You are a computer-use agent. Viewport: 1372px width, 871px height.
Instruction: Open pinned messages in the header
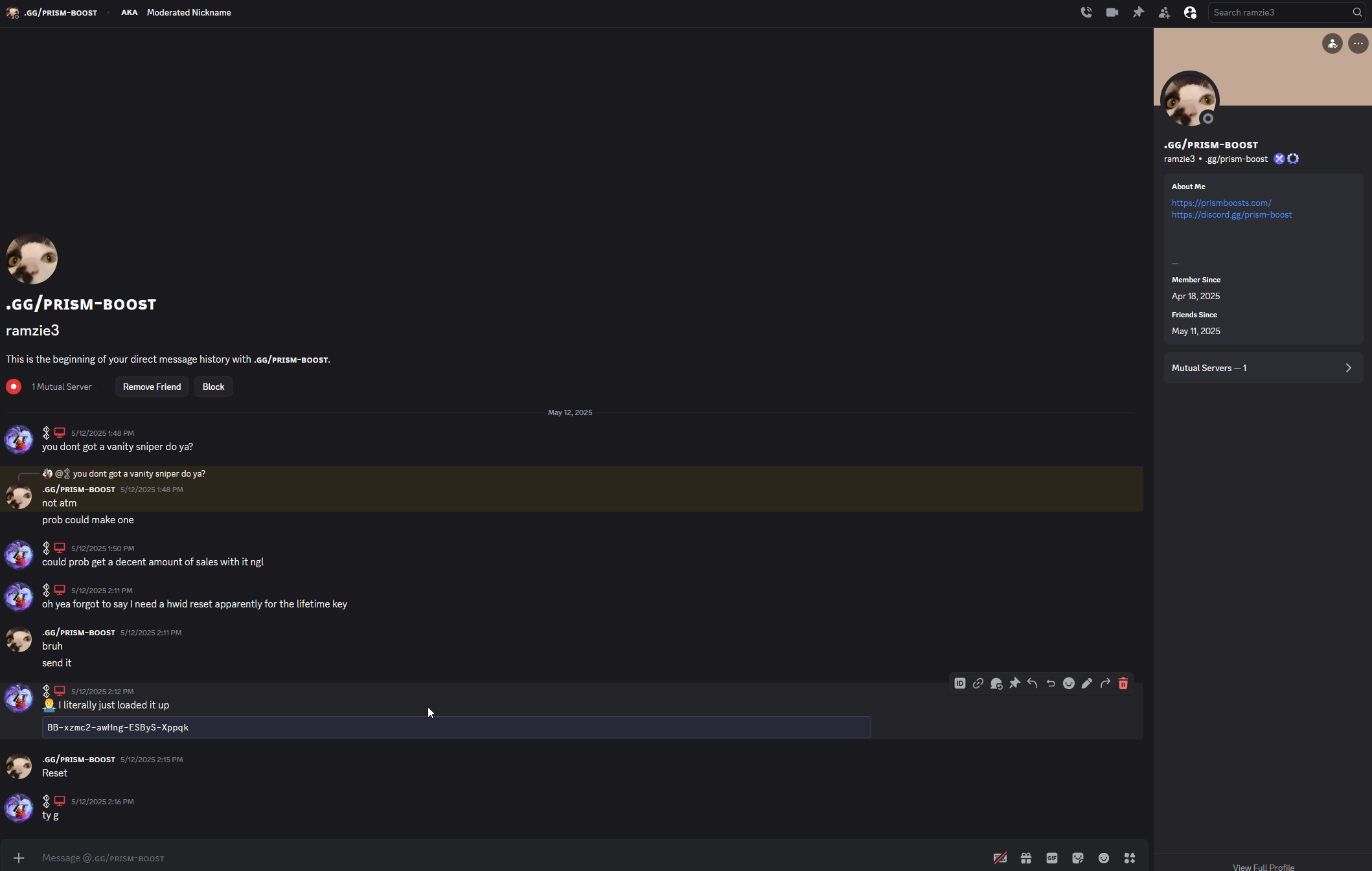(1138, 12)
